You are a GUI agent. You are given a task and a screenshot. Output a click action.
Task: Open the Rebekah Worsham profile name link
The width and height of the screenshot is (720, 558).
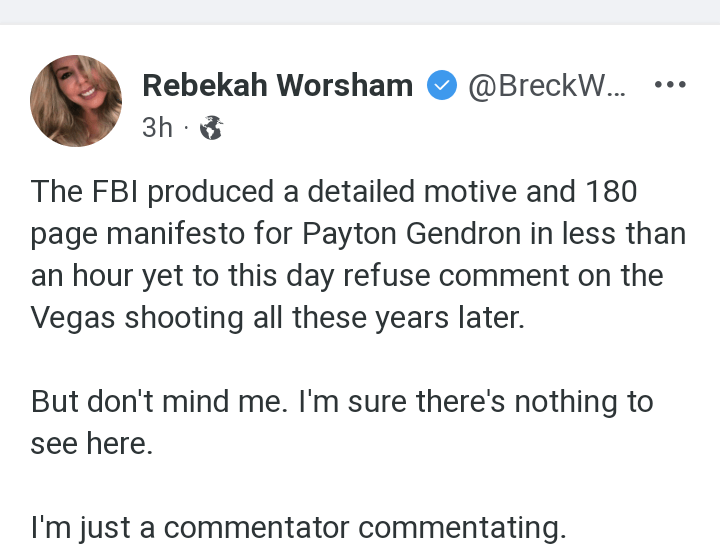[x=277, y=86]
